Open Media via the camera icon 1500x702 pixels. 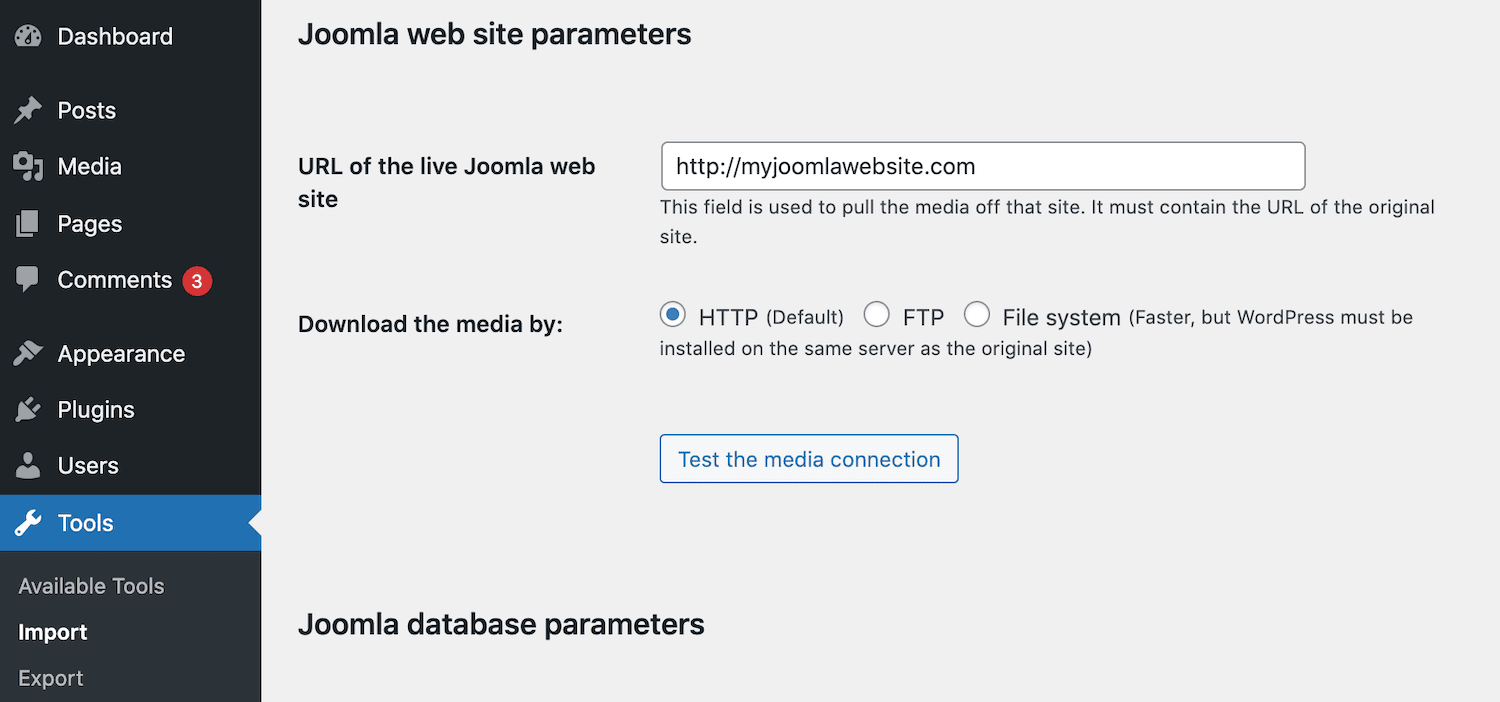27,167
